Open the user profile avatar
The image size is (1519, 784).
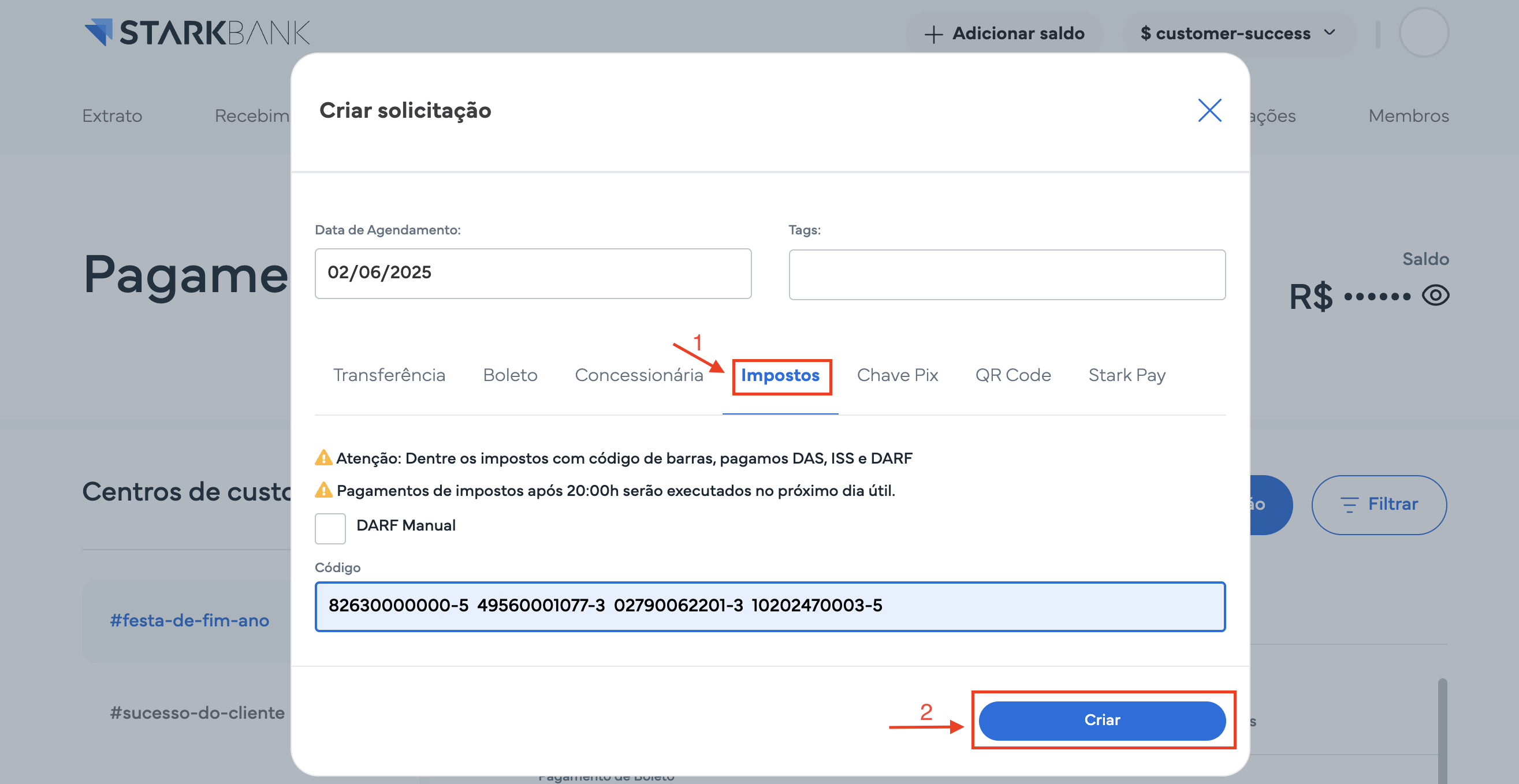(x=1424, y=32)
